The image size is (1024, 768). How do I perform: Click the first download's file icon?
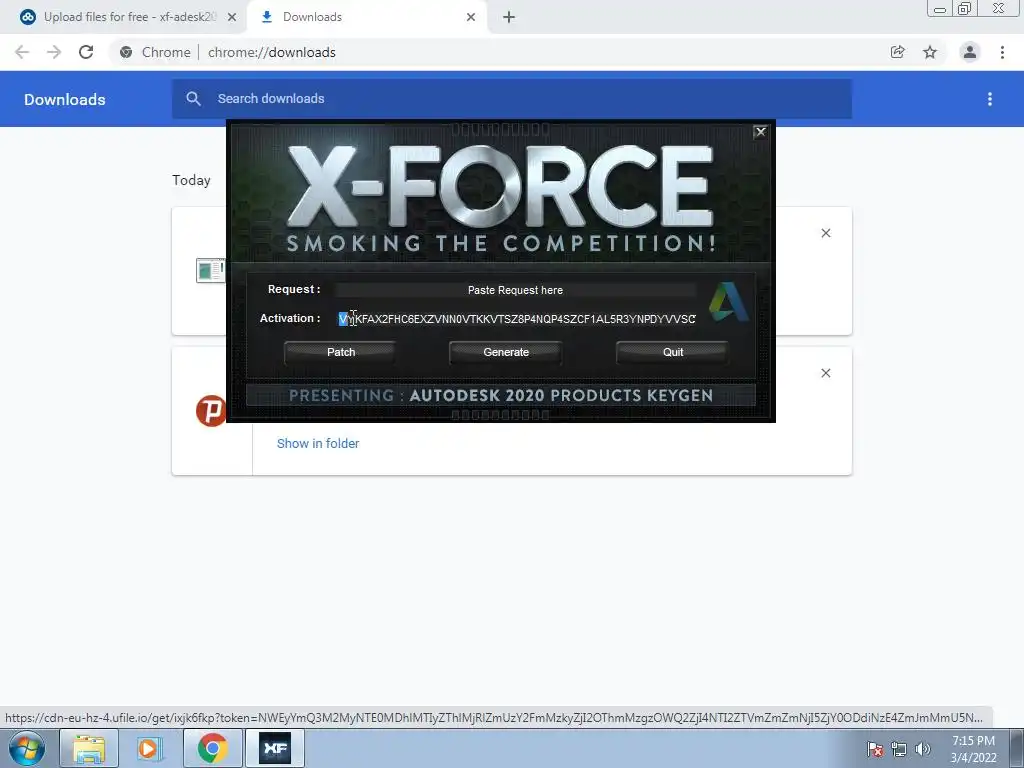tap(210, 270)
